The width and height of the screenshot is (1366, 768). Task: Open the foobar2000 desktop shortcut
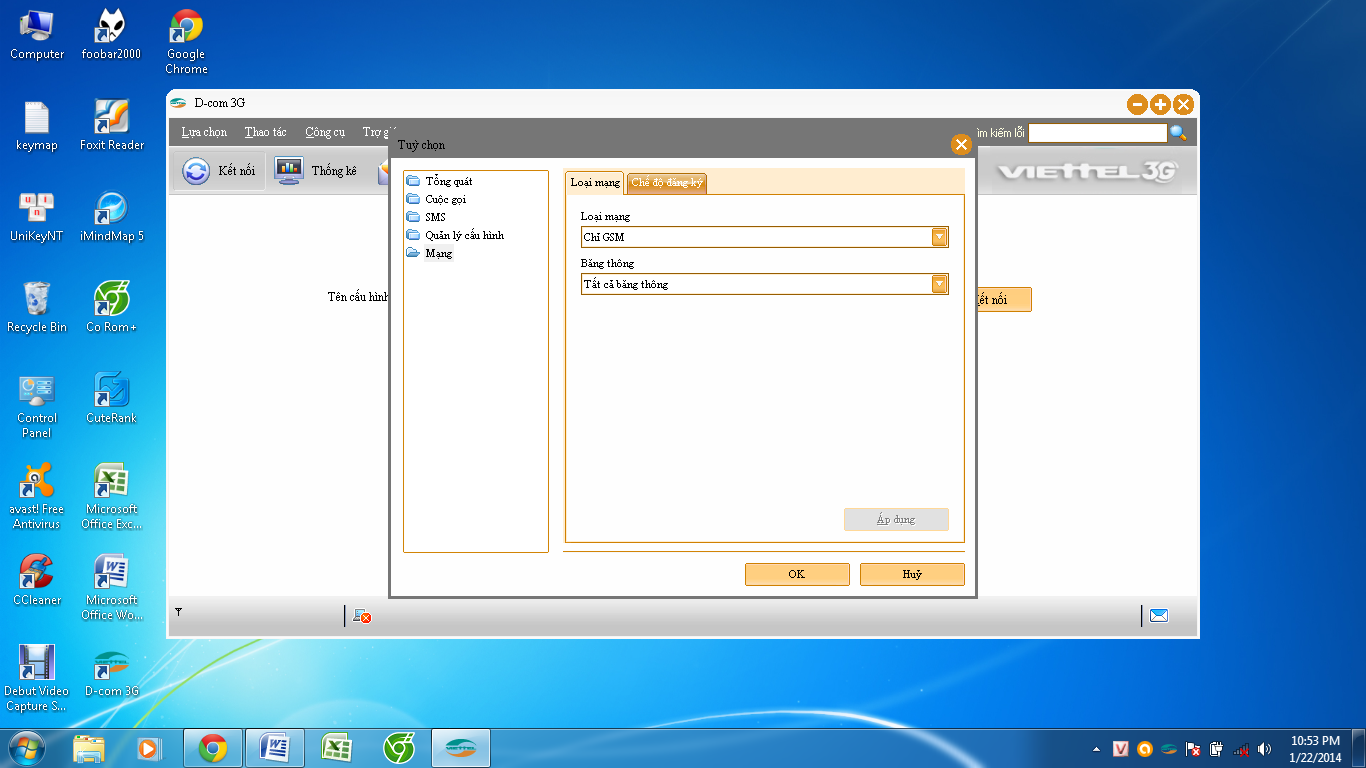pos(111,36)
